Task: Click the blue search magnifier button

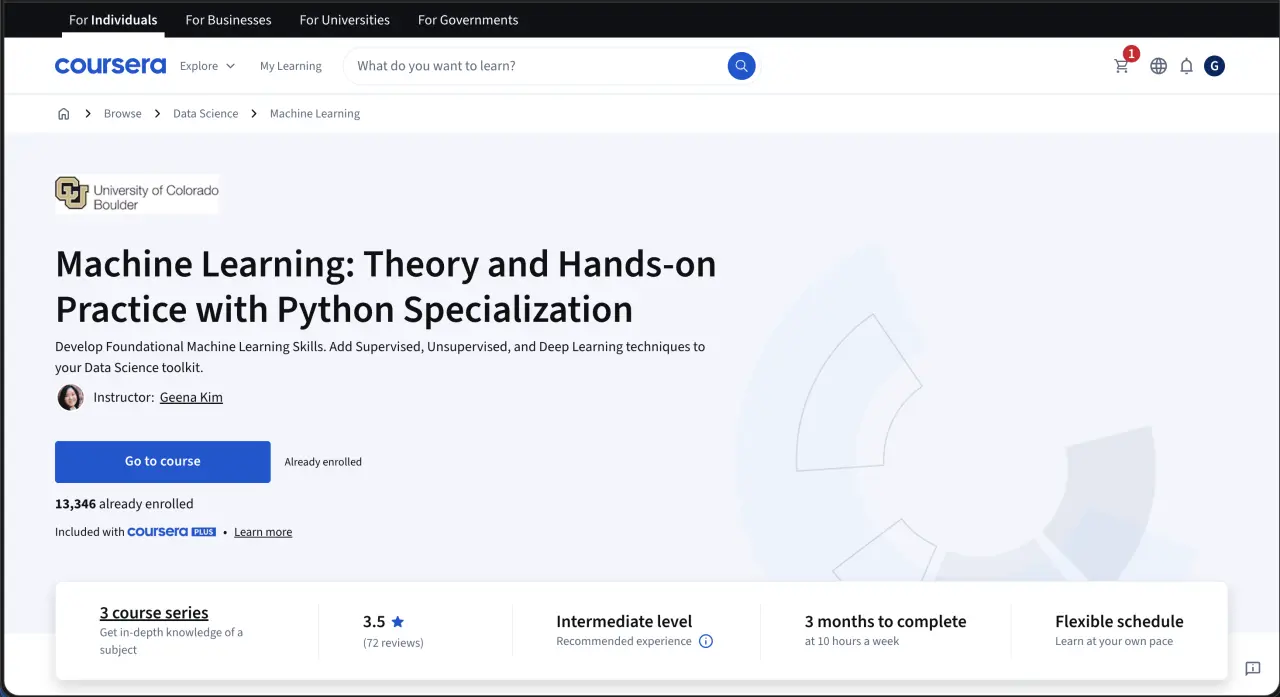Action: coord(741,66)
